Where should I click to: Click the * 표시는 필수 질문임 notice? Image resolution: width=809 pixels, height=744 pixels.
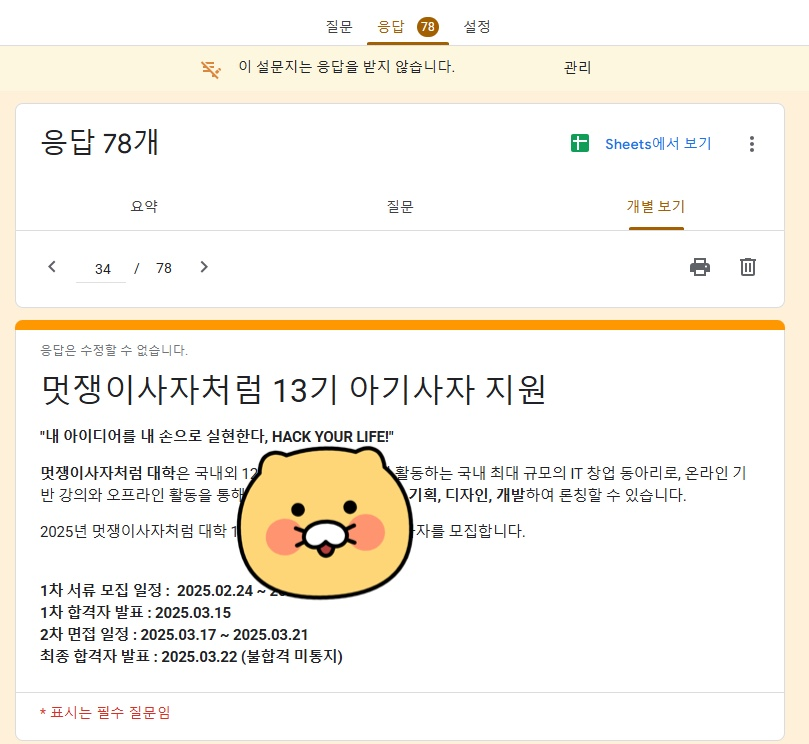point(105,713)
